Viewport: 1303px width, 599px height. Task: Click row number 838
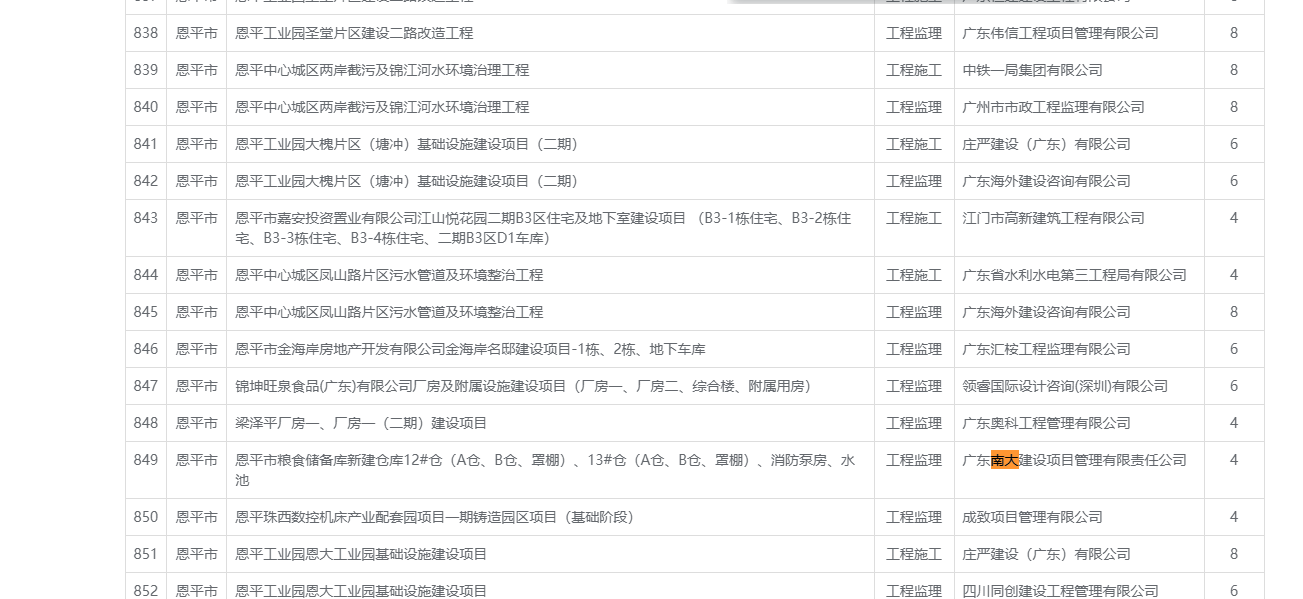pyautogui.click(x=146, y=33)
